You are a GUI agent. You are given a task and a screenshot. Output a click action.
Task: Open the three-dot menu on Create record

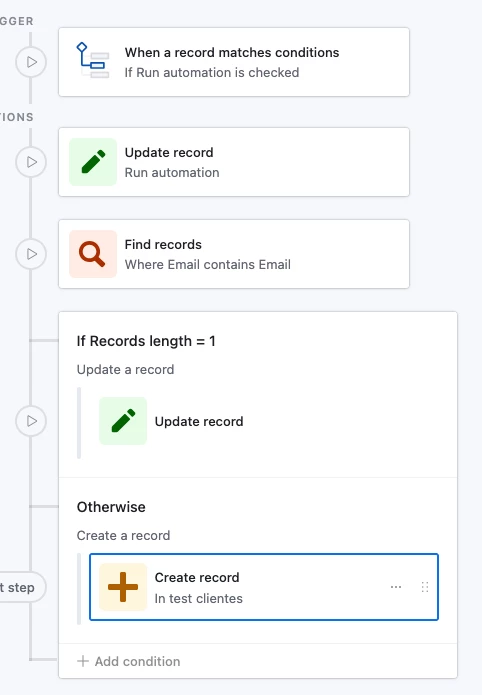click(396, 587)
